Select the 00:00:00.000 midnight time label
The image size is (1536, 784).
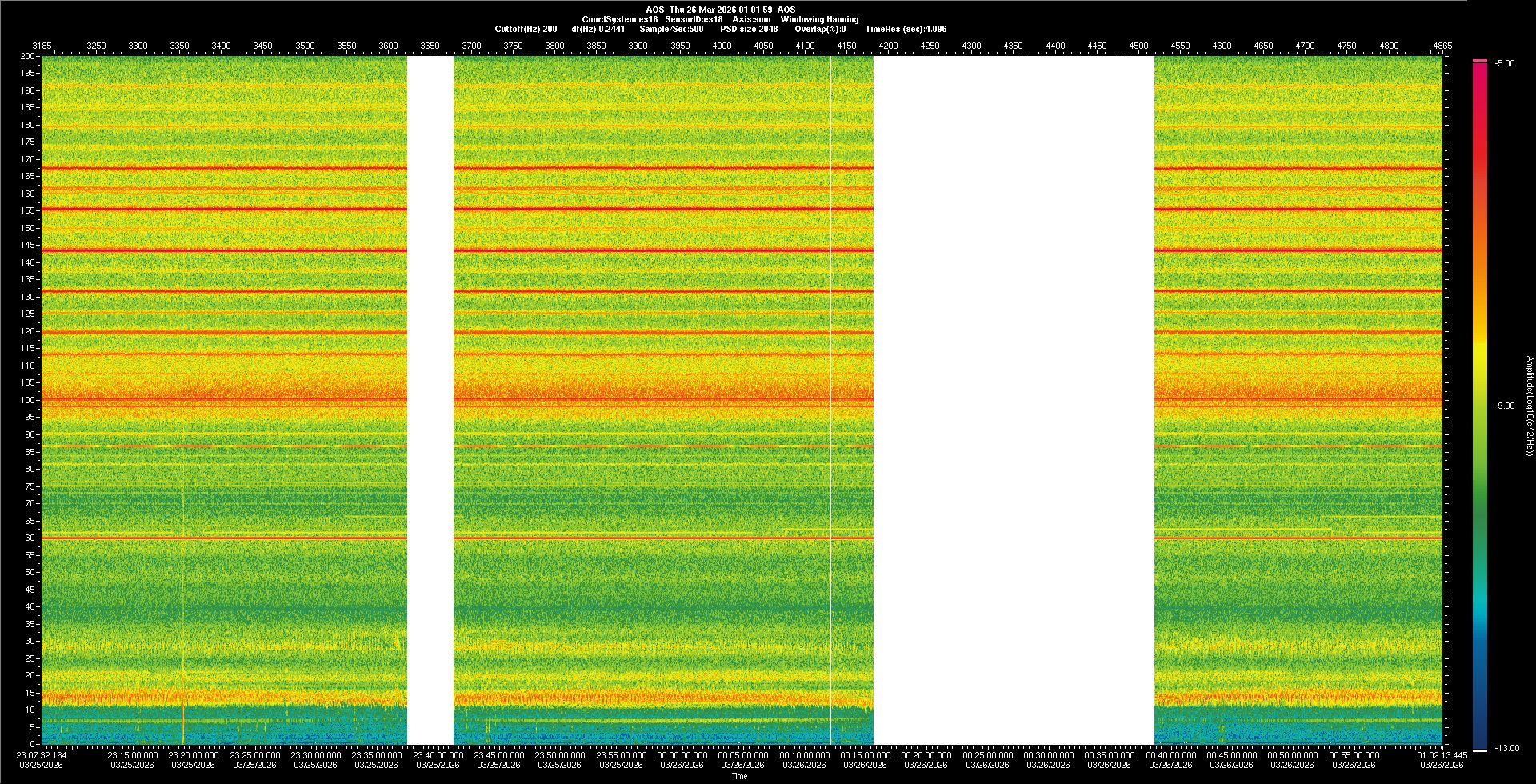pyautogui.click(x=682, y=755)
